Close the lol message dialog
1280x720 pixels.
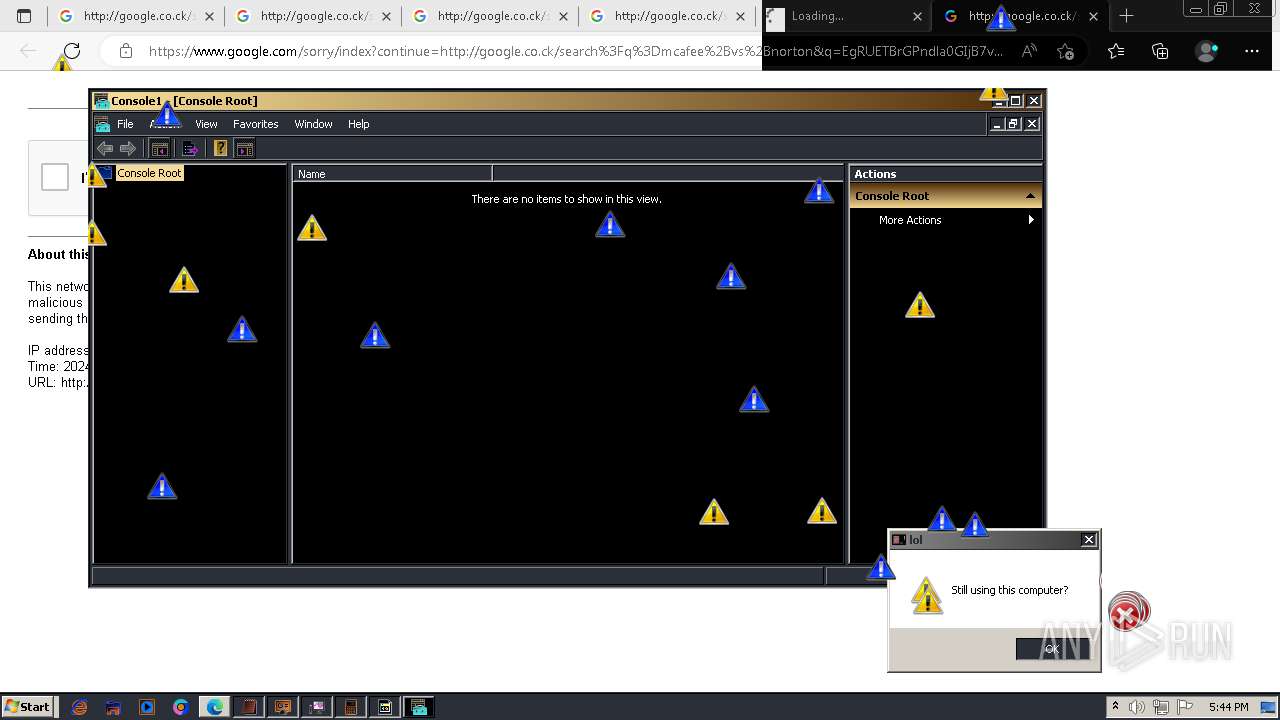click(x=1089, y=540)
